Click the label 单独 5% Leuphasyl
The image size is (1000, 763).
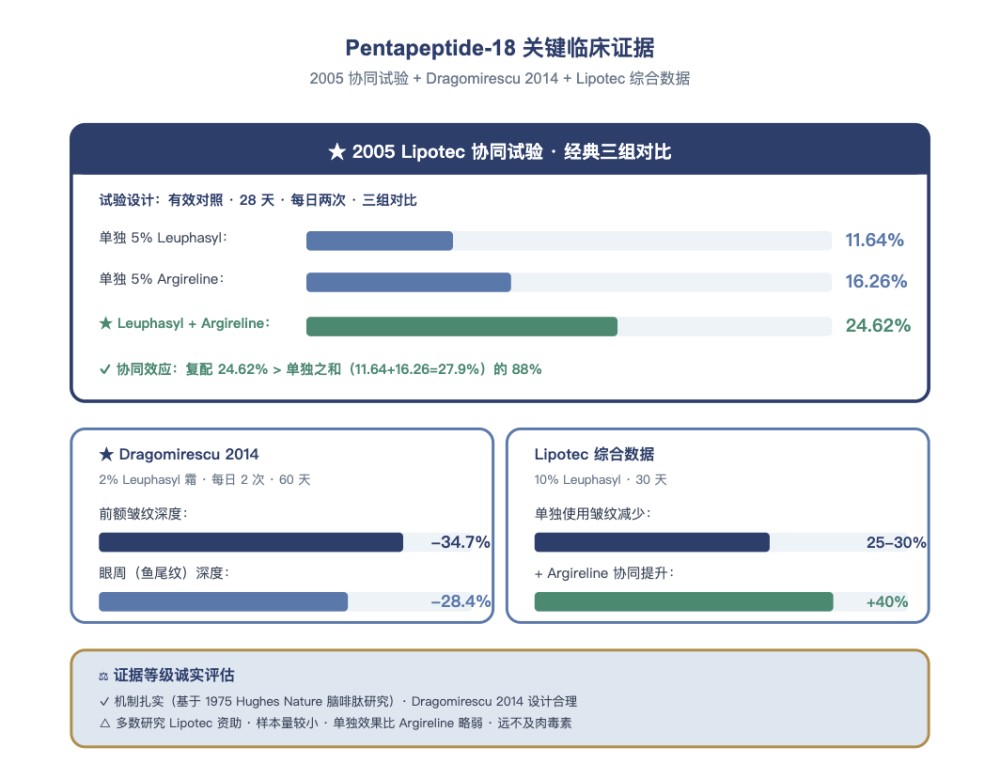163,238
